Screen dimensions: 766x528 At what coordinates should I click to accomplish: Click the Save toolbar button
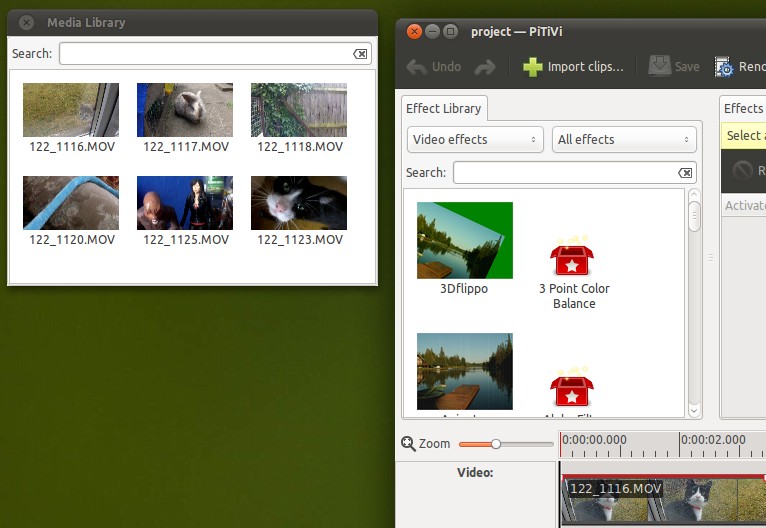click(x=674, y=66)
